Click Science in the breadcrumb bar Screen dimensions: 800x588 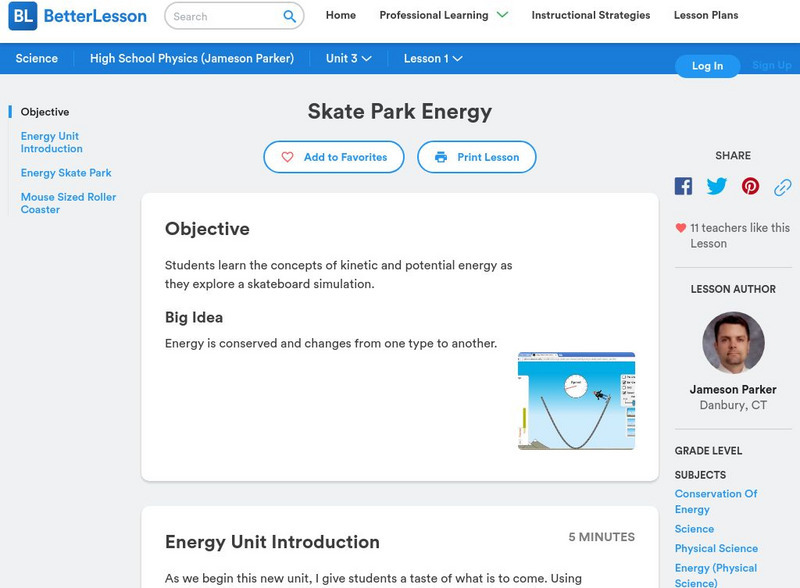pos(37,58)
